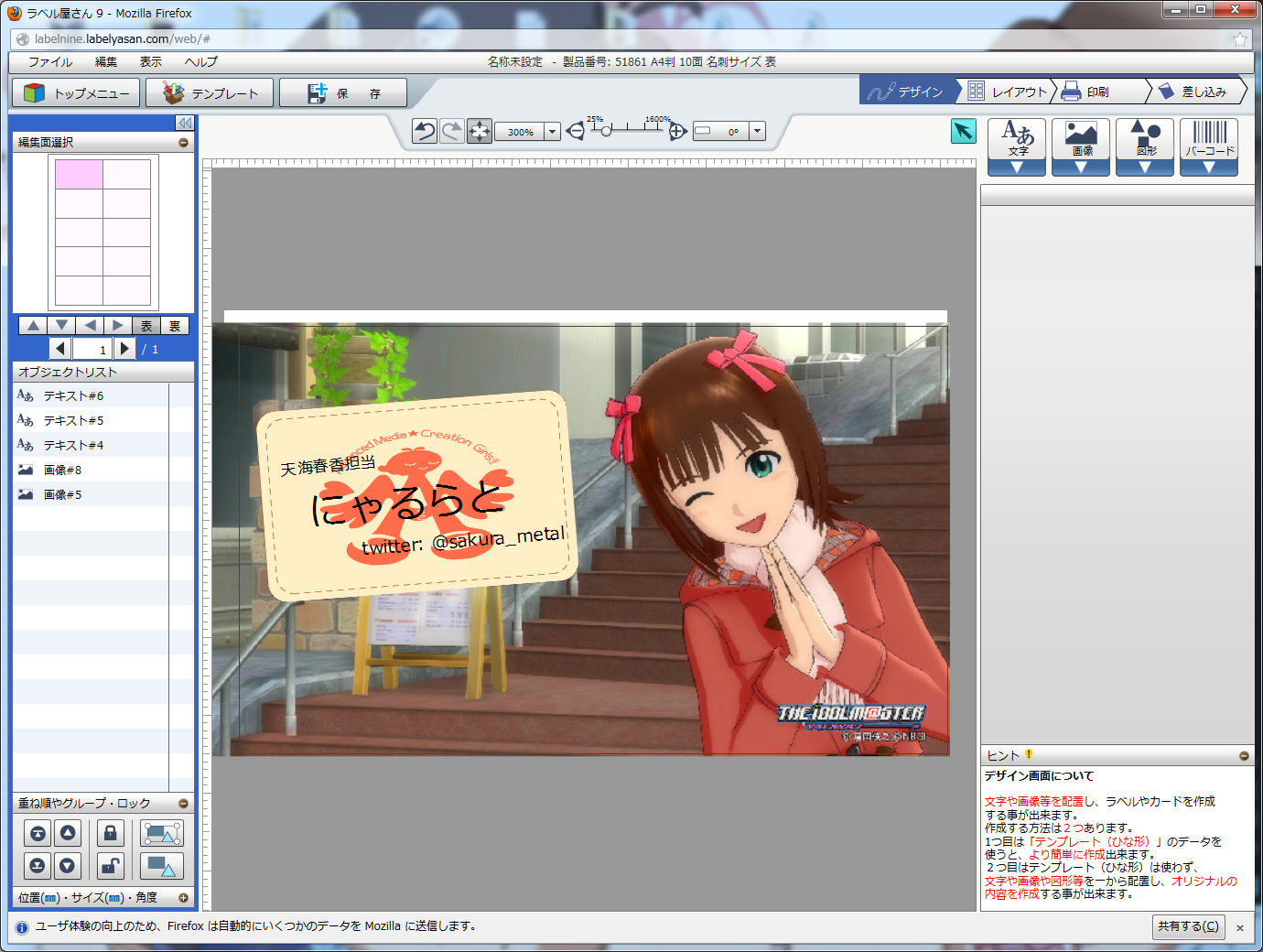Redo the undone action
The image size is (1263, 952).
click(x=452, y=131)
